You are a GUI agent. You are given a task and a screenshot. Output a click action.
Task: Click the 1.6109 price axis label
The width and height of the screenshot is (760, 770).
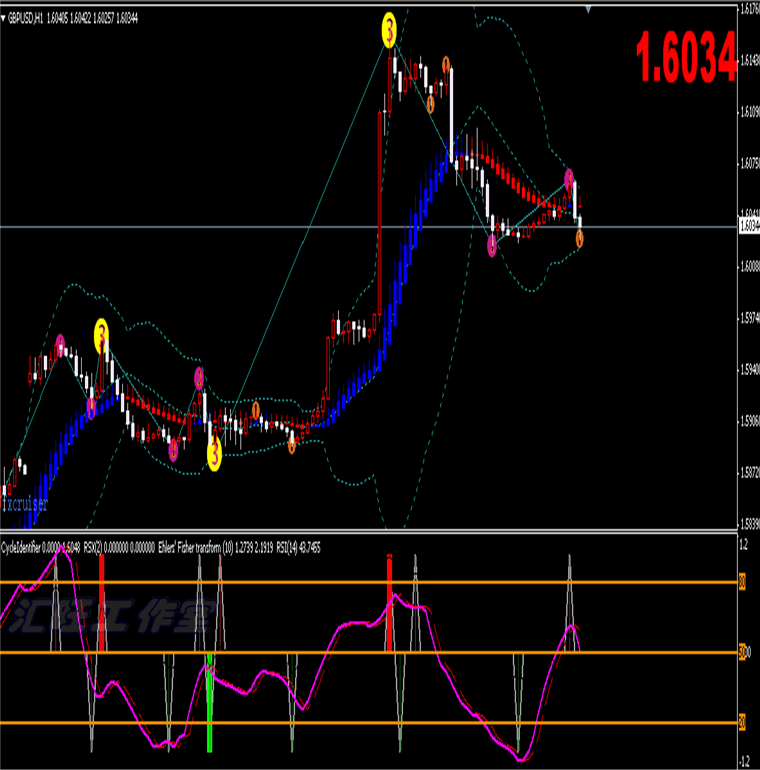[x=750, y=111]
